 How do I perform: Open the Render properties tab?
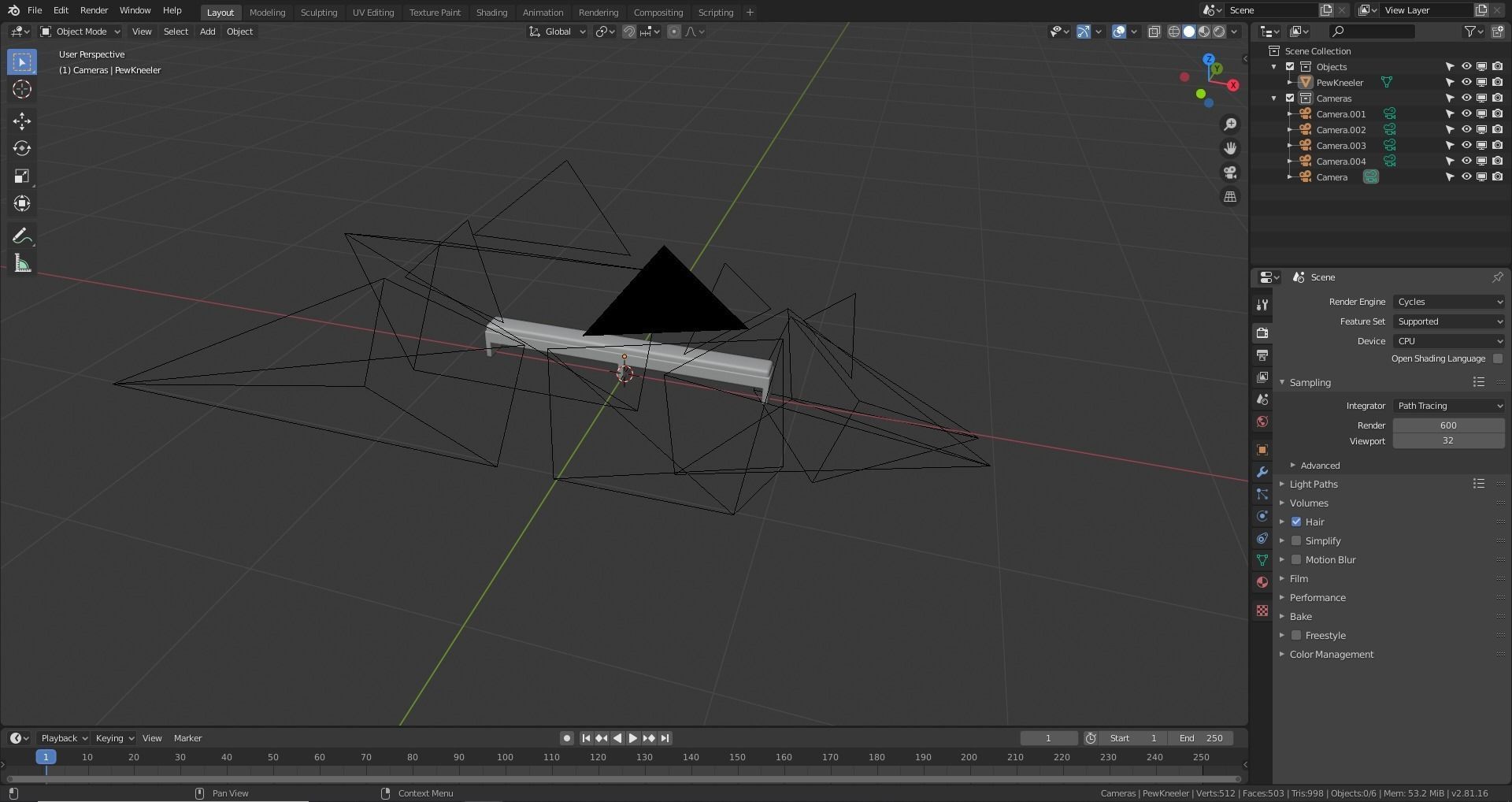1262,333
